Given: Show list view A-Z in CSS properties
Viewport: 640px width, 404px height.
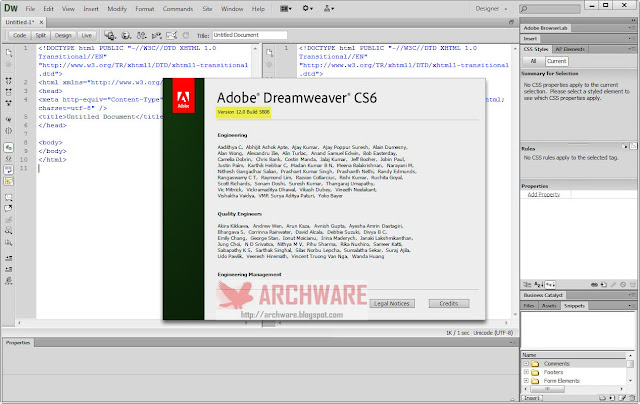Looking at the screenshot, I should pyautogui.click(x=538, y=284).
